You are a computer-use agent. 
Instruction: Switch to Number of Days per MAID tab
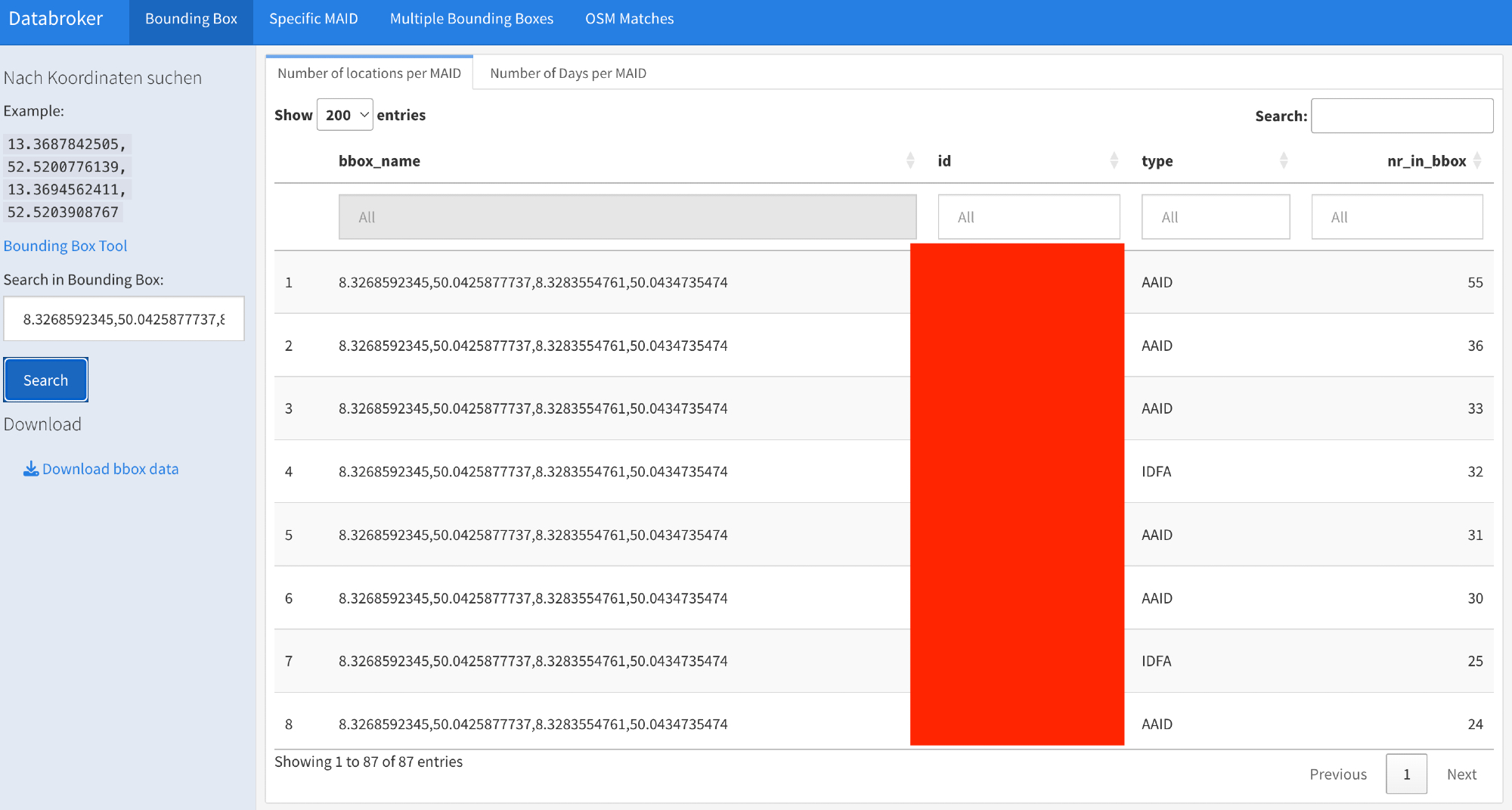pyautogui.click(x=568, y=73)
